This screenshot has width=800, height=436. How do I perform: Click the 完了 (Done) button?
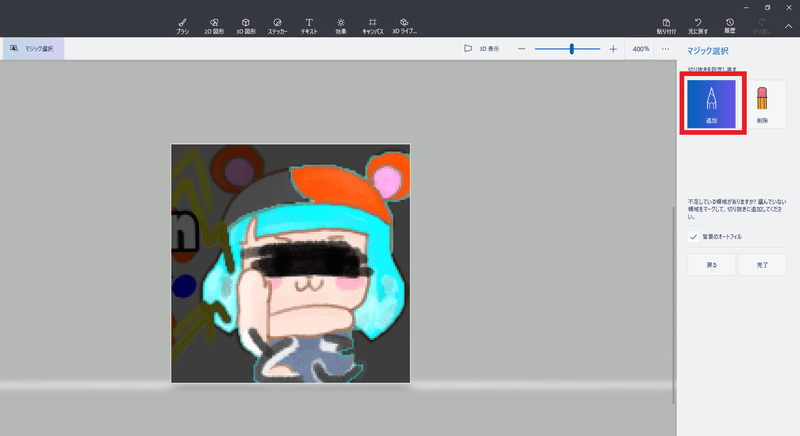(762, 265)
